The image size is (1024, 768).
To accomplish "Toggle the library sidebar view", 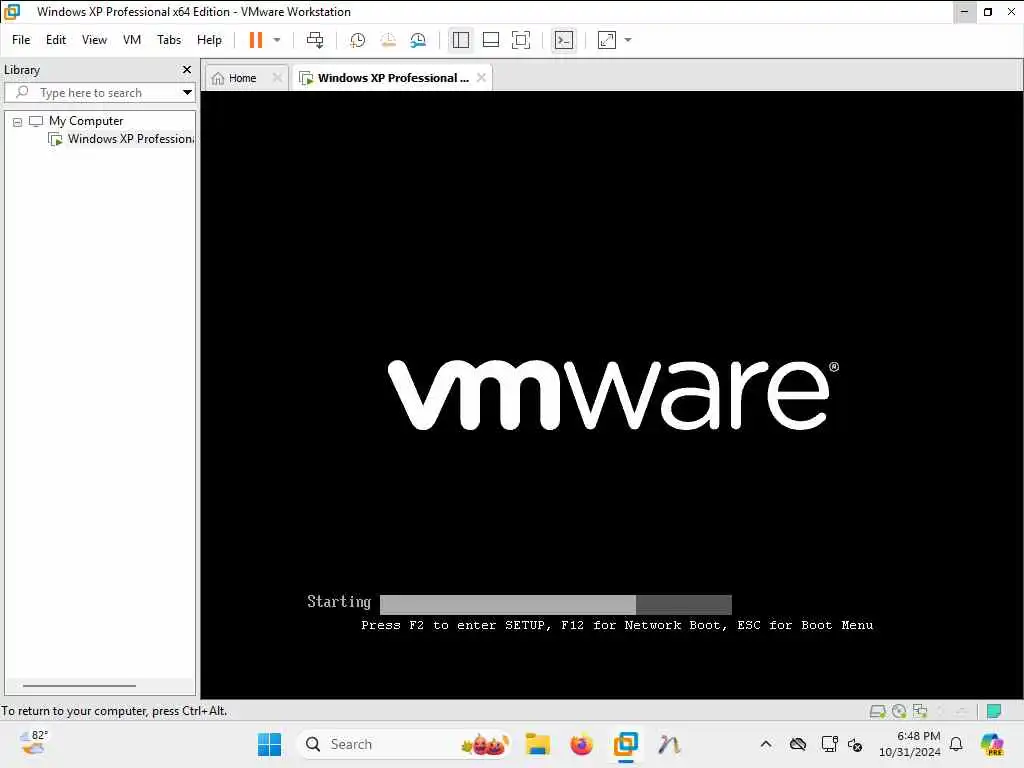I will point(460,40).
